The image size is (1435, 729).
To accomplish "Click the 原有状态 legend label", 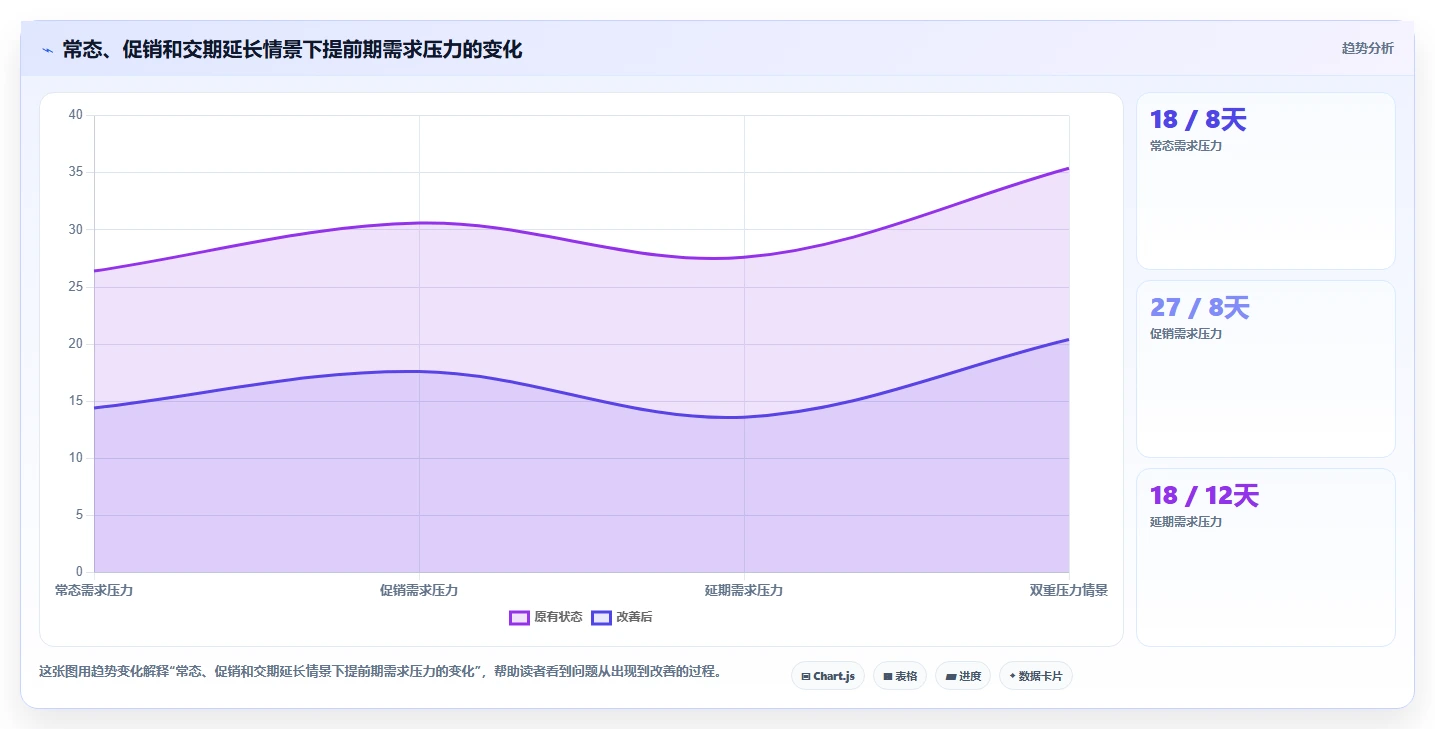I will 558,617.
